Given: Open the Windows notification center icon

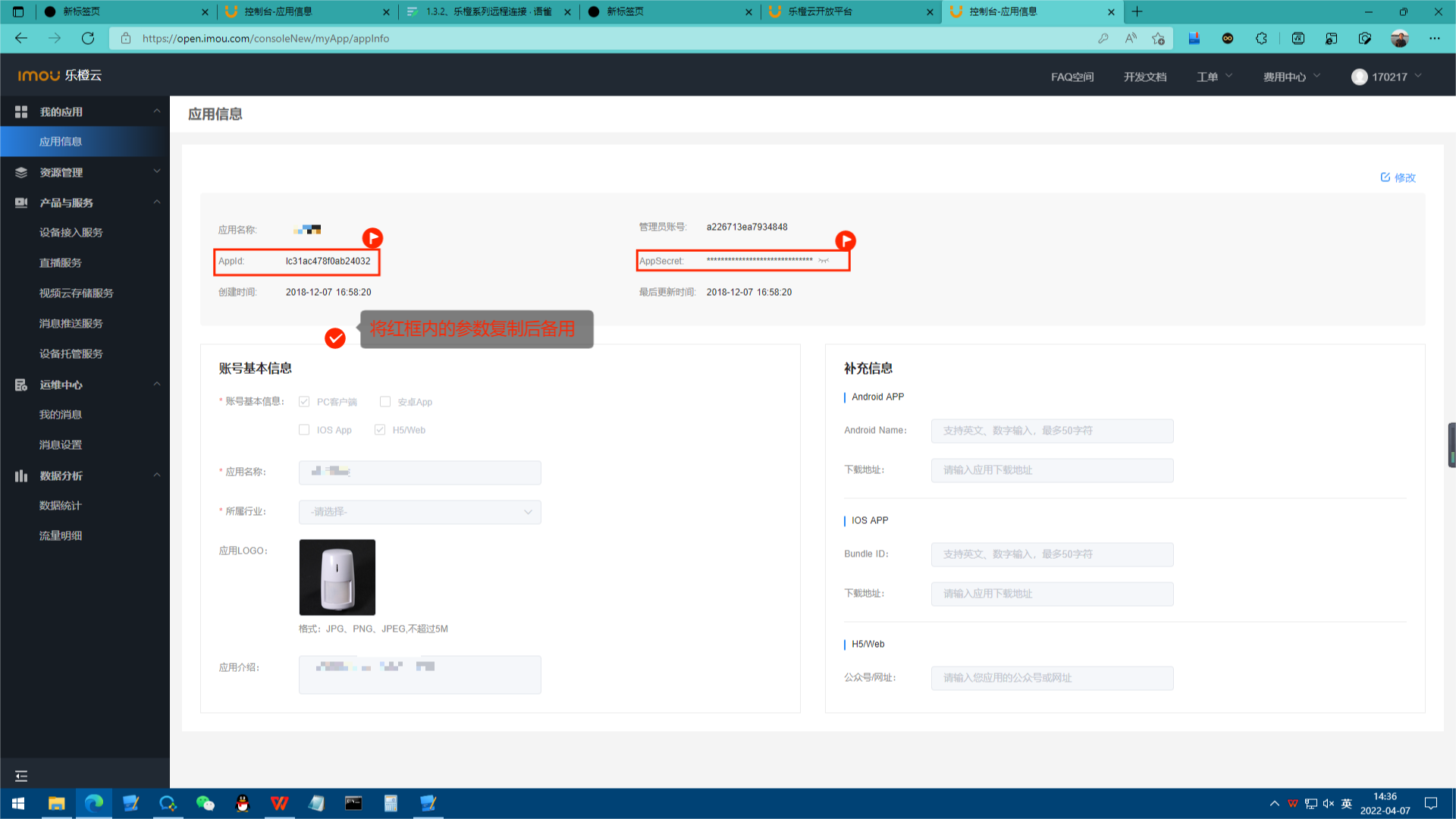Looking at the screenshot, I should [1431, 803].
